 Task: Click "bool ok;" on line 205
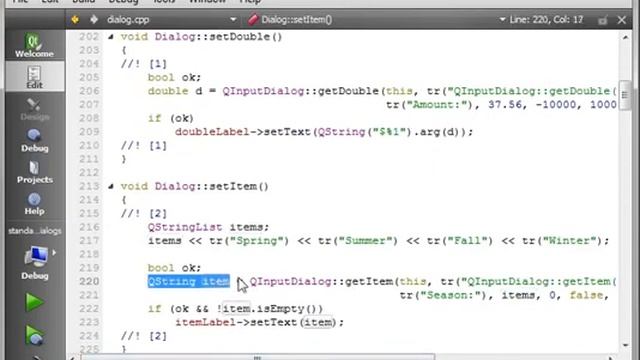point(174,78)
